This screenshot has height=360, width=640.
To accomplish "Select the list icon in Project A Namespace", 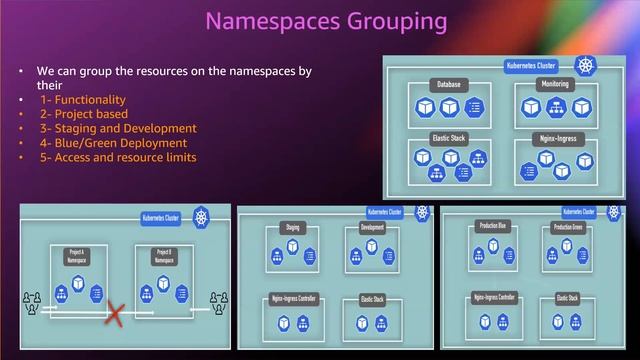I will point(96,293).
